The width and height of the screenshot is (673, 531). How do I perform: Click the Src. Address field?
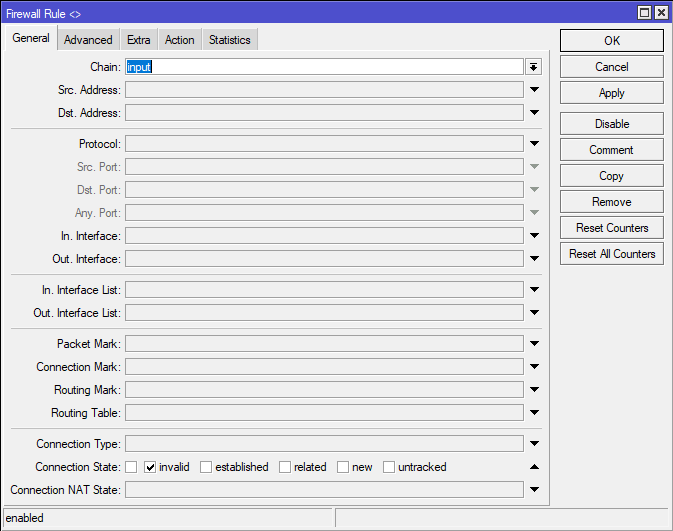324,90
